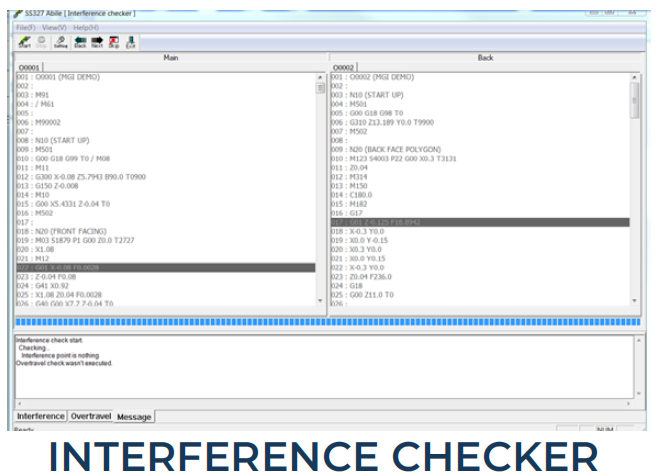
Task: Click the Skip toolbar icon
Action: pyautogui.click(x=114, y=43)
